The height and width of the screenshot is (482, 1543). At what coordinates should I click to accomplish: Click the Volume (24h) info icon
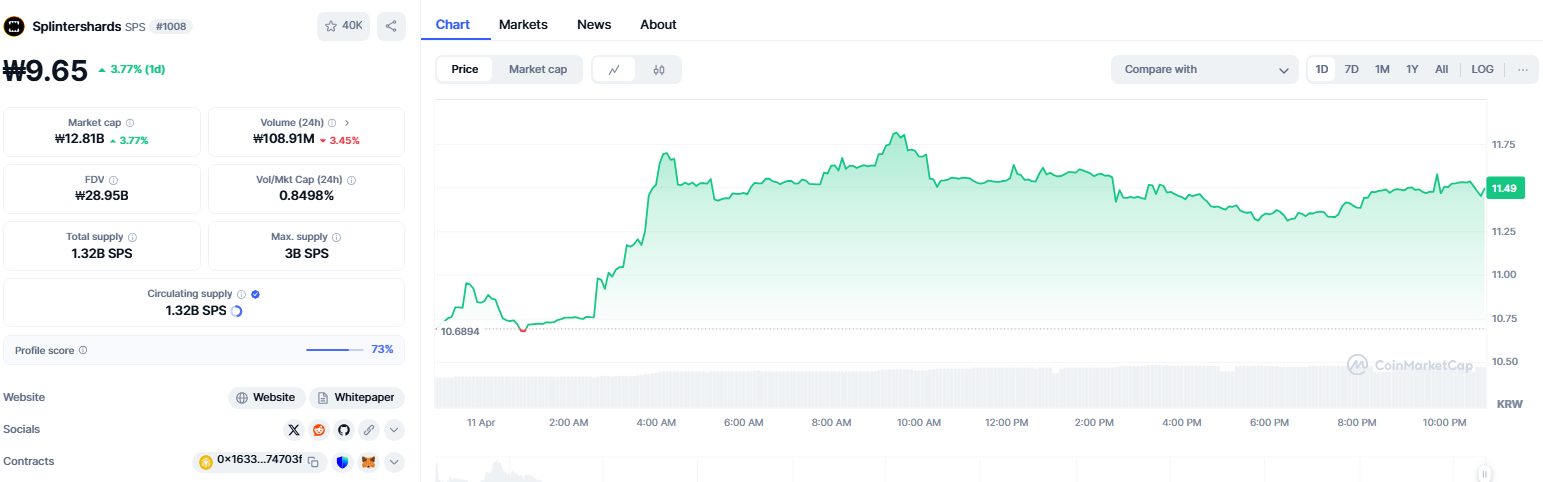pyautogui.click(x=332, y=123)
